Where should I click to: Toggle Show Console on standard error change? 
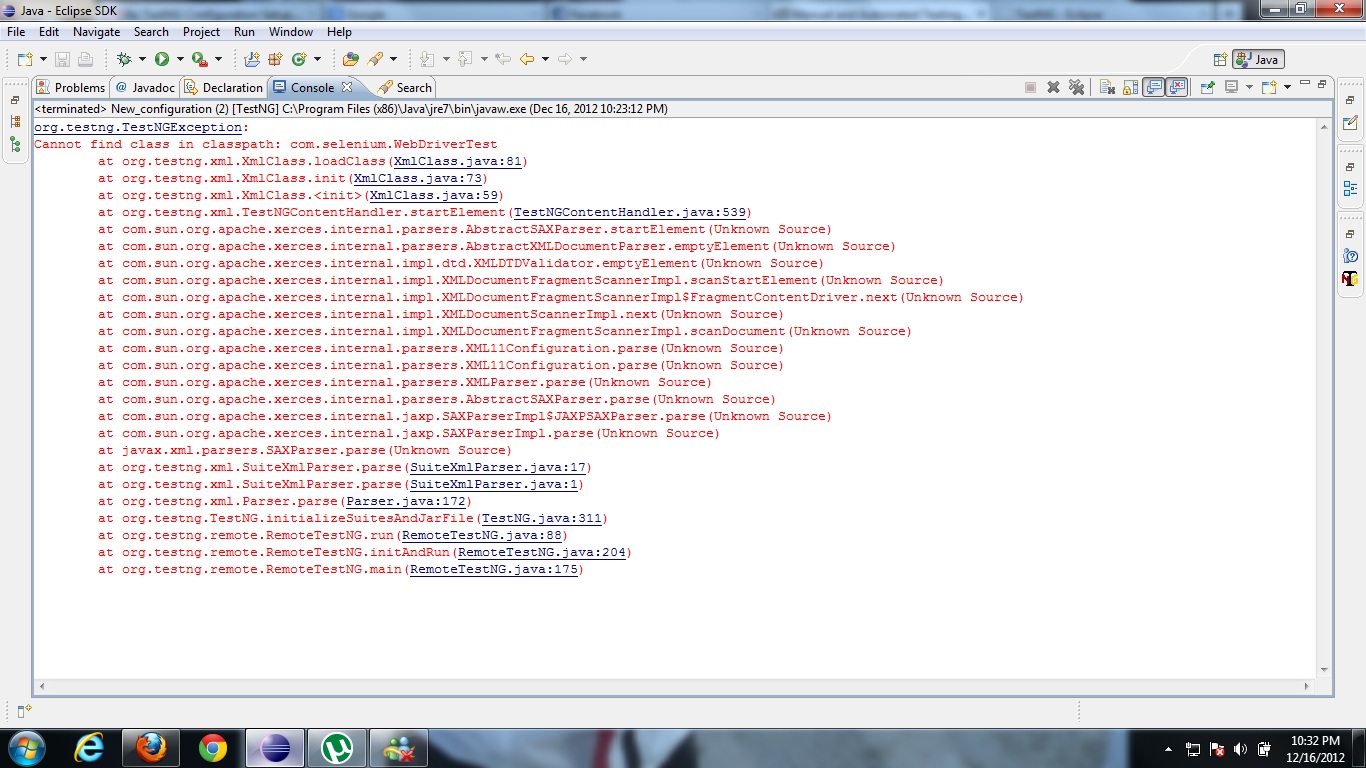pos(1177,87)
